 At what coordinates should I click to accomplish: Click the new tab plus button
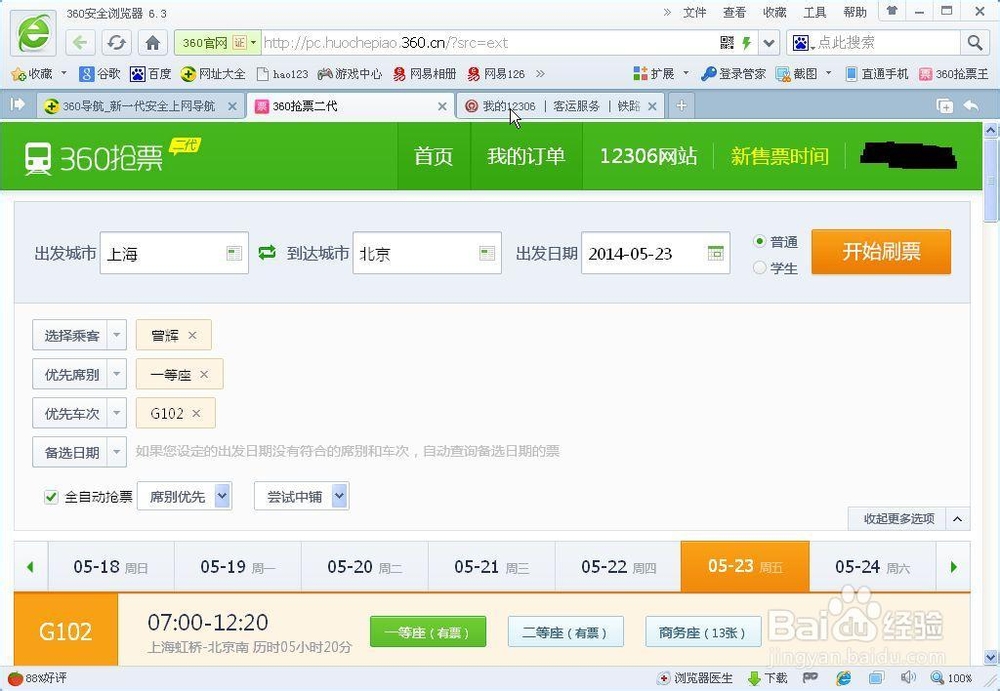coord(681,106)
